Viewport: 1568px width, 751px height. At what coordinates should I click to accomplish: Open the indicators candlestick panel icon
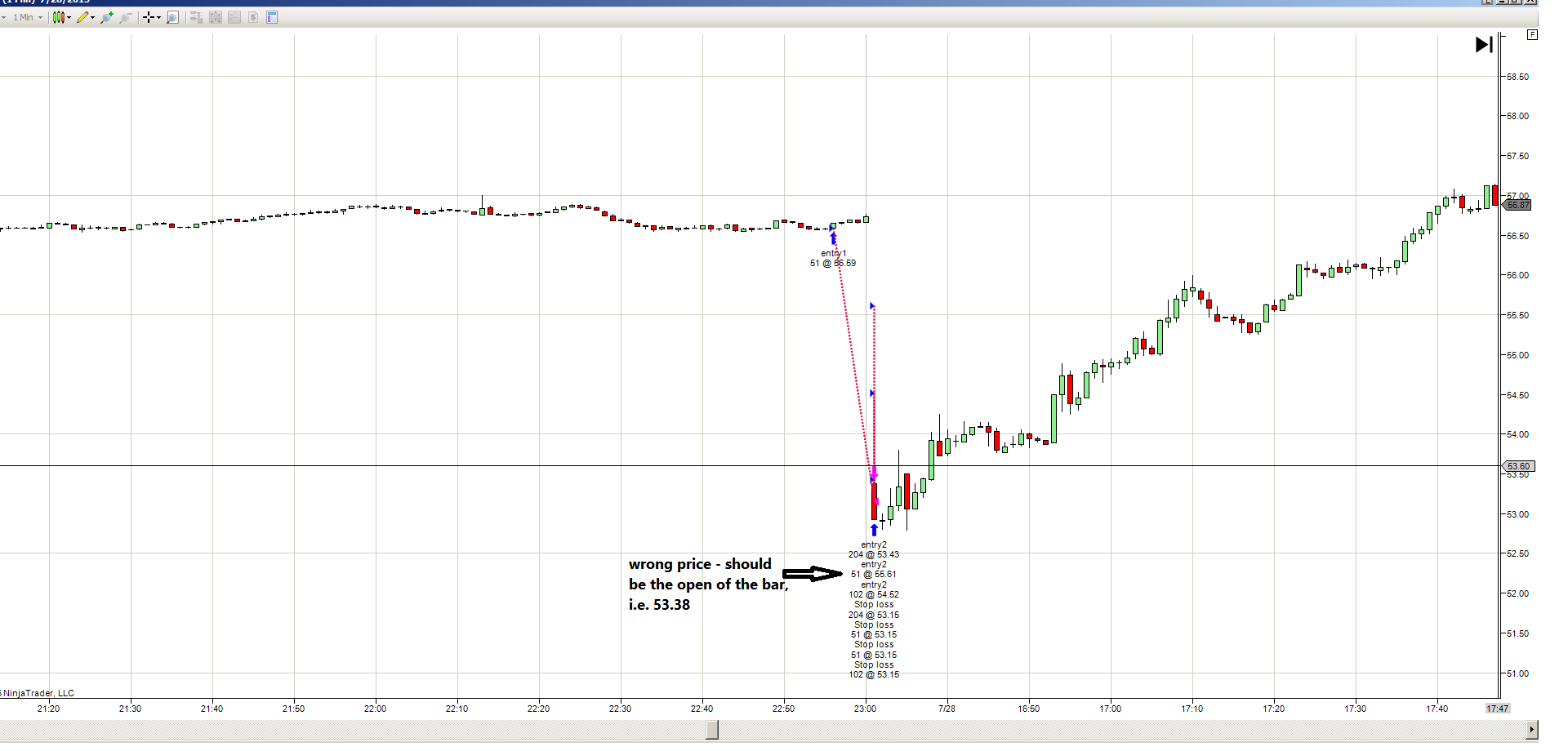click(216, 17)
